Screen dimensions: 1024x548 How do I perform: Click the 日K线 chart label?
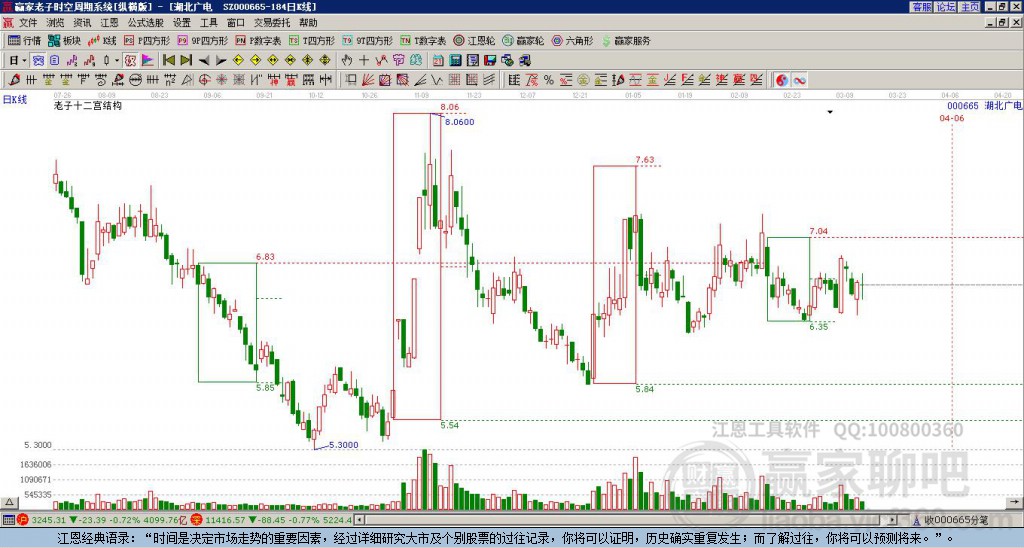[x=14, y=99]
